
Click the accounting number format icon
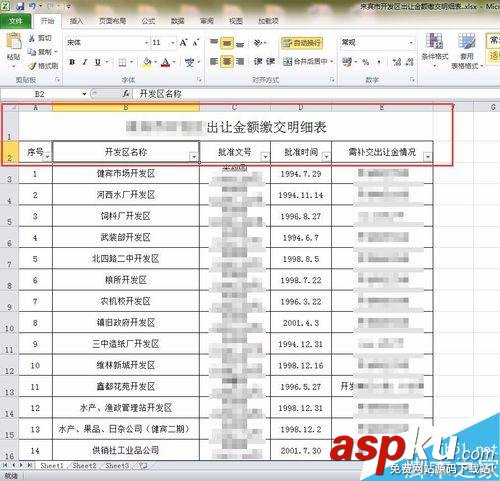coord(347,62)
